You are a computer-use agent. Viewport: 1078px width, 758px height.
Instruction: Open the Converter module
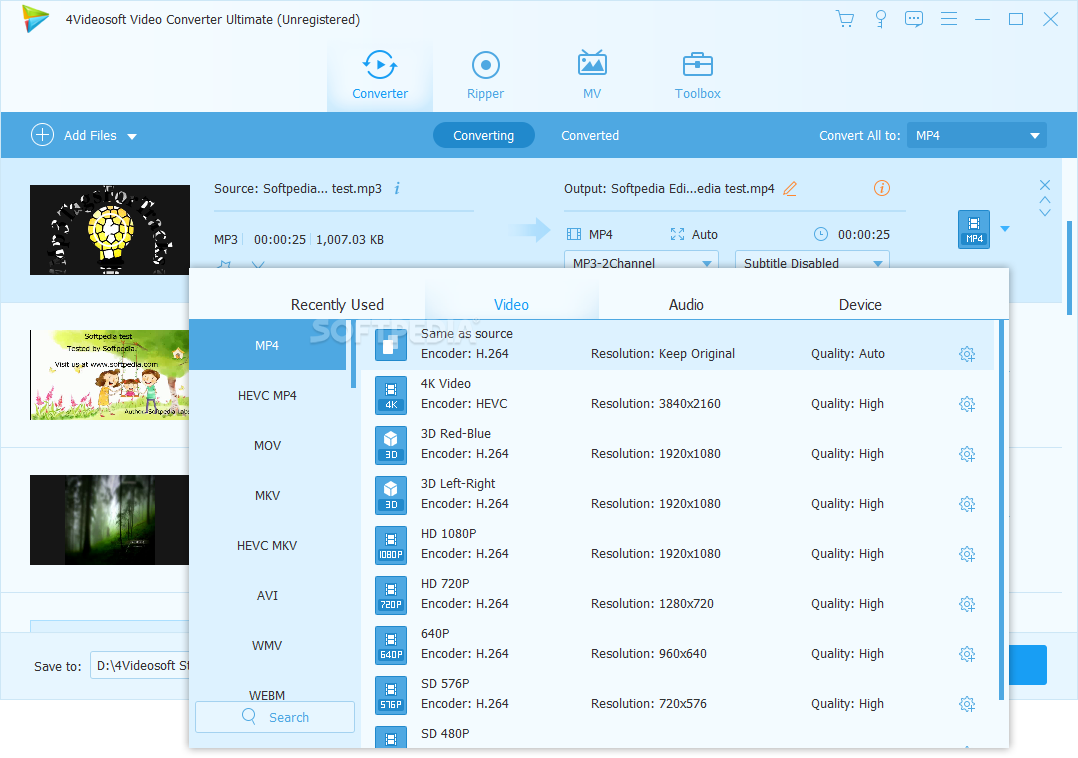380,76
